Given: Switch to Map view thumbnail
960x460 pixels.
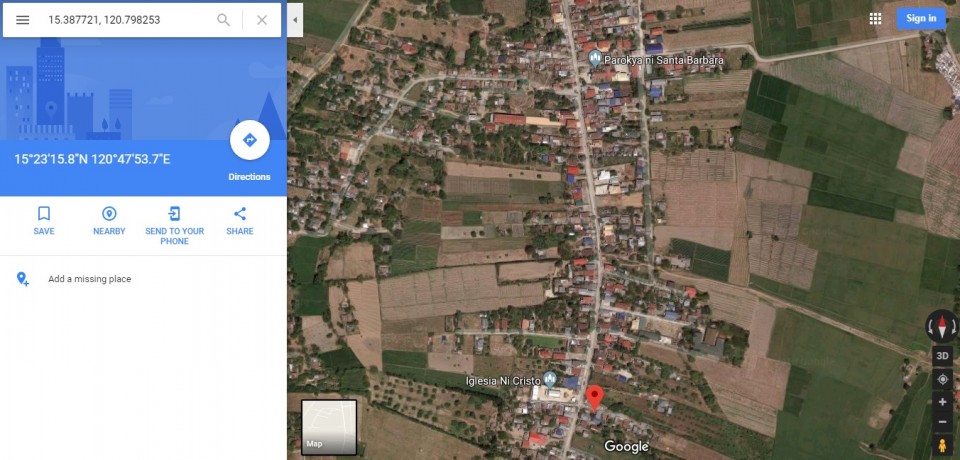Looking at the screenshot, I should pyautogui.click(x=329, y=427).
